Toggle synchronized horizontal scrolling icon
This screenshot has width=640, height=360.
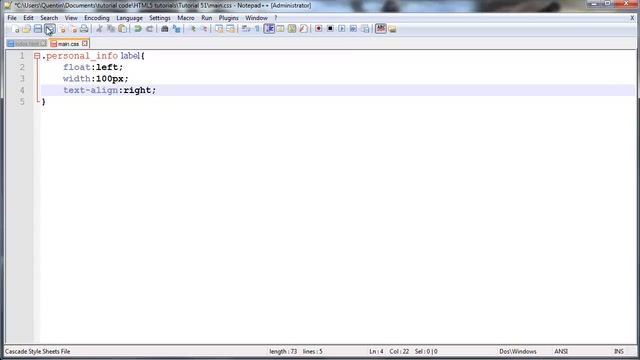click(231, 29)
